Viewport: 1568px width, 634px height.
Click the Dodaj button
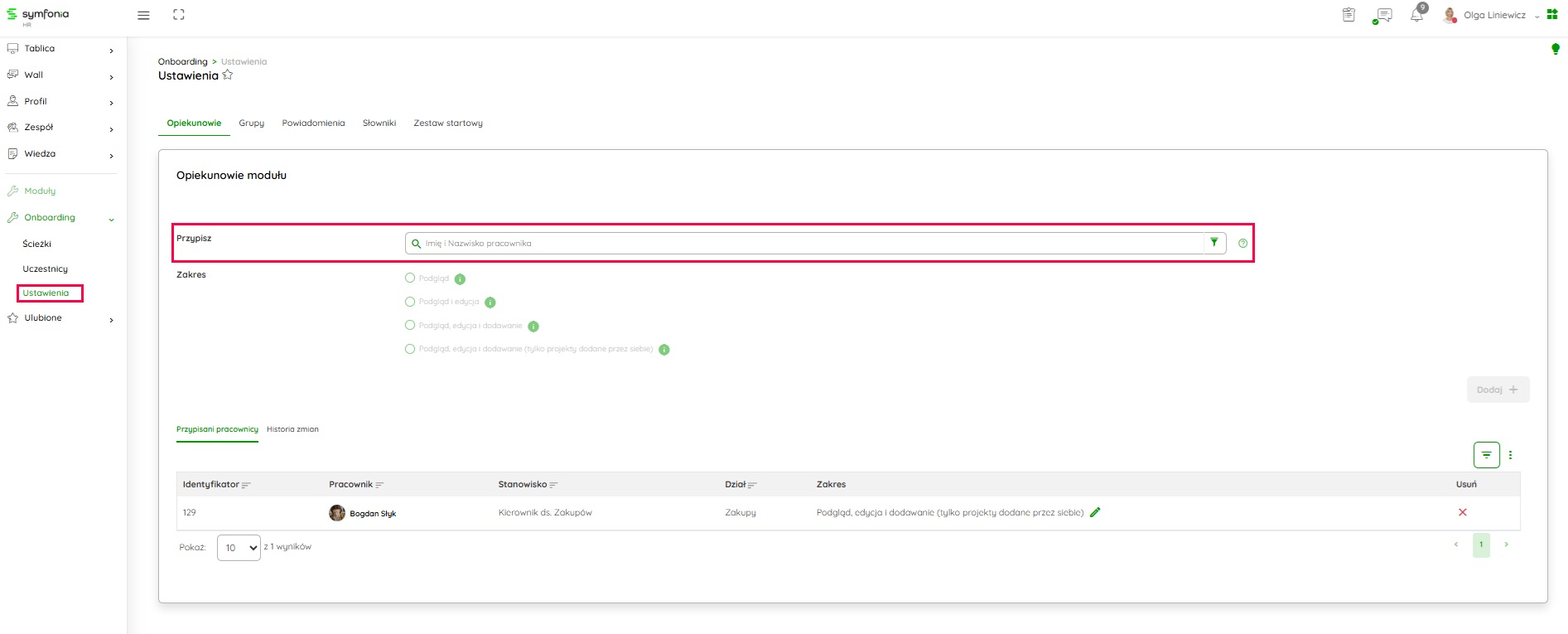[x=1497, y=390]
